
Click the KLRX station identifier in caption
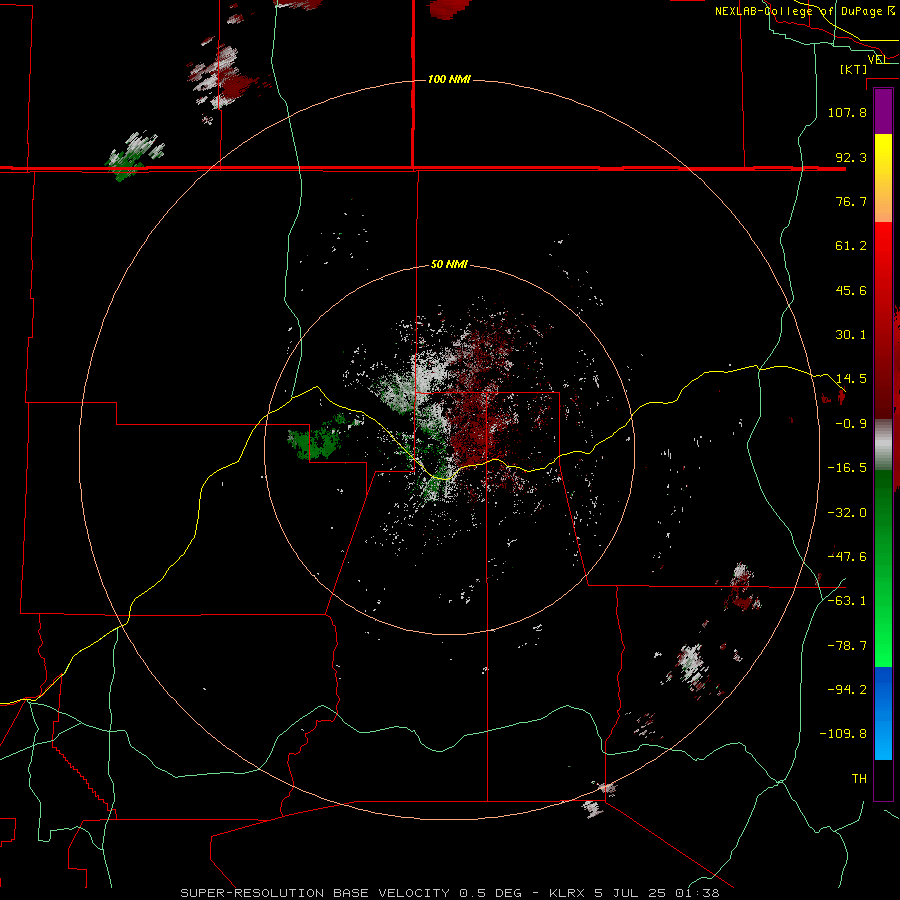click(568, 893)
